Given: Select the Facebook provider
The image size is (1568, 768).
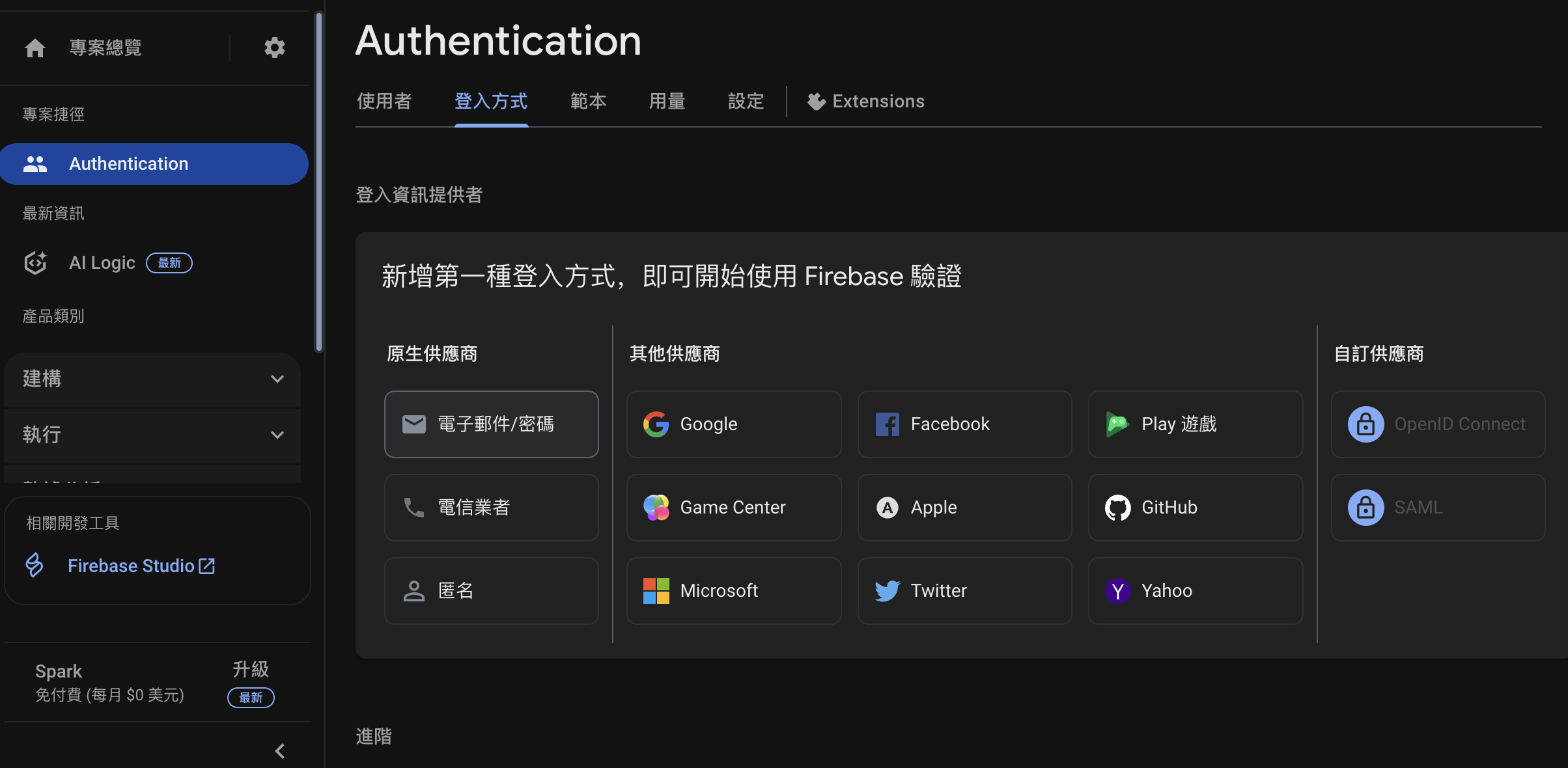Looking at the screenshot, I should tap(964, 424).
